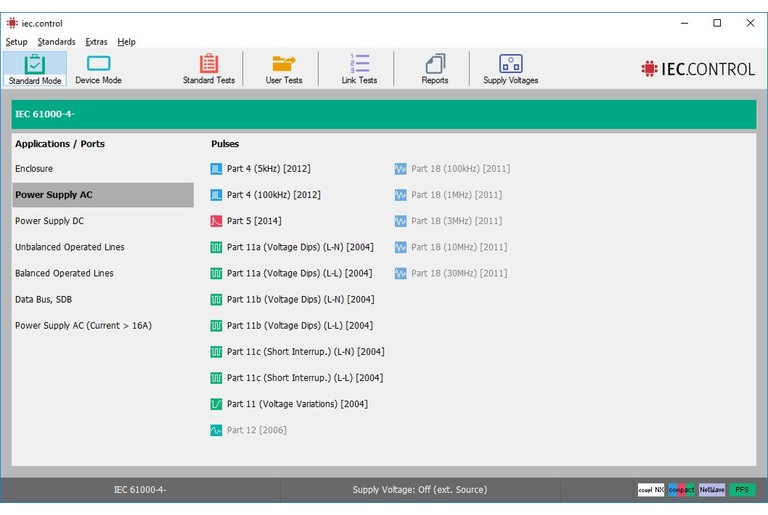Click the NetWave status indicator
The width and height of the screenshot is (768, 515).
coord(712,490)
